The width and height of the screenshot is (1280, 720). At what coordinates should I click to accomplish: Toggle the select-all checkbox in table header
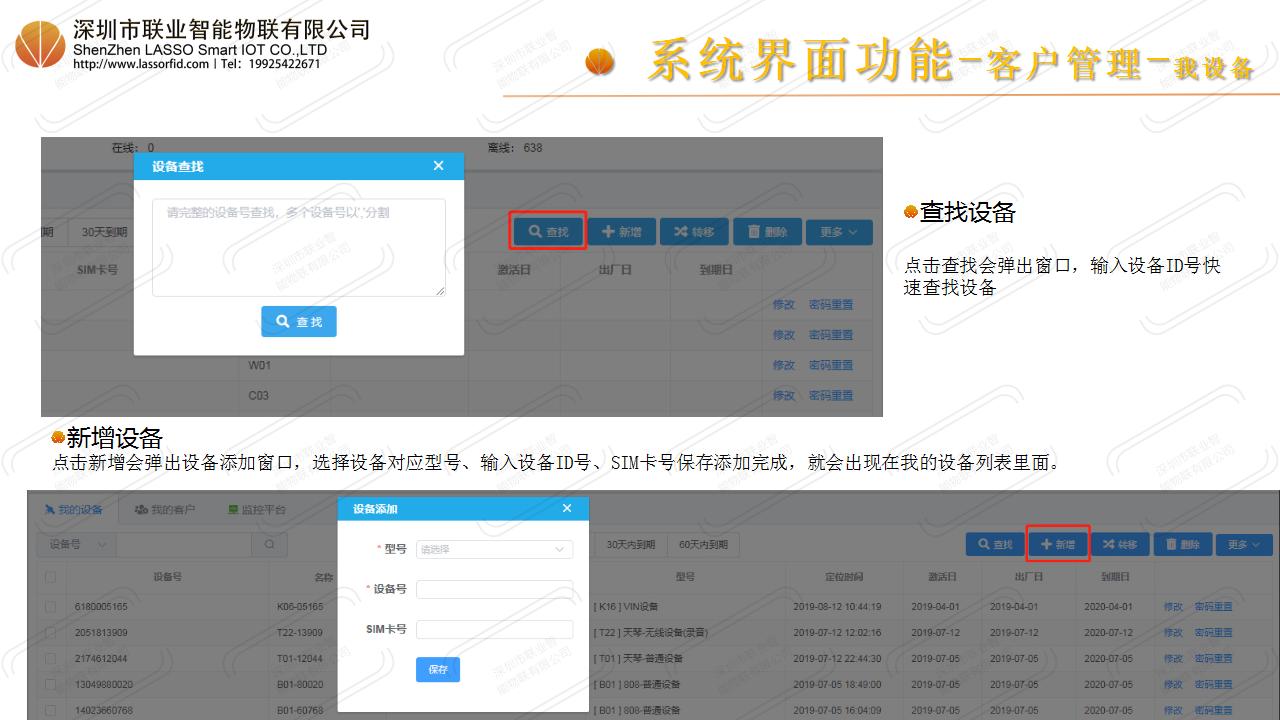tap(50, 577)
